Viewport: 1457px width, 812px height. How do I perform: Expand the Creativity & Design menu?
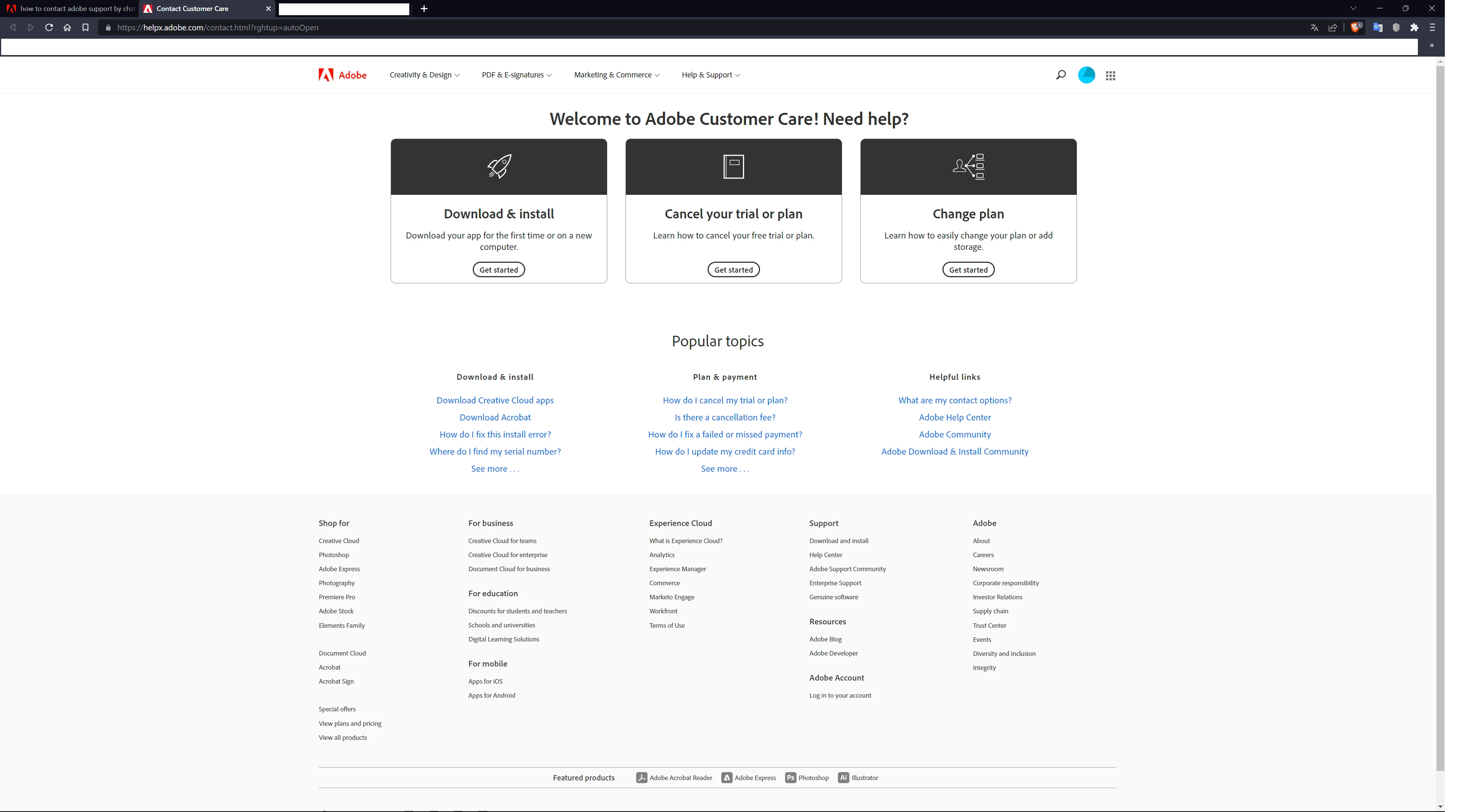pyautogui.click(x=424, y=75)
